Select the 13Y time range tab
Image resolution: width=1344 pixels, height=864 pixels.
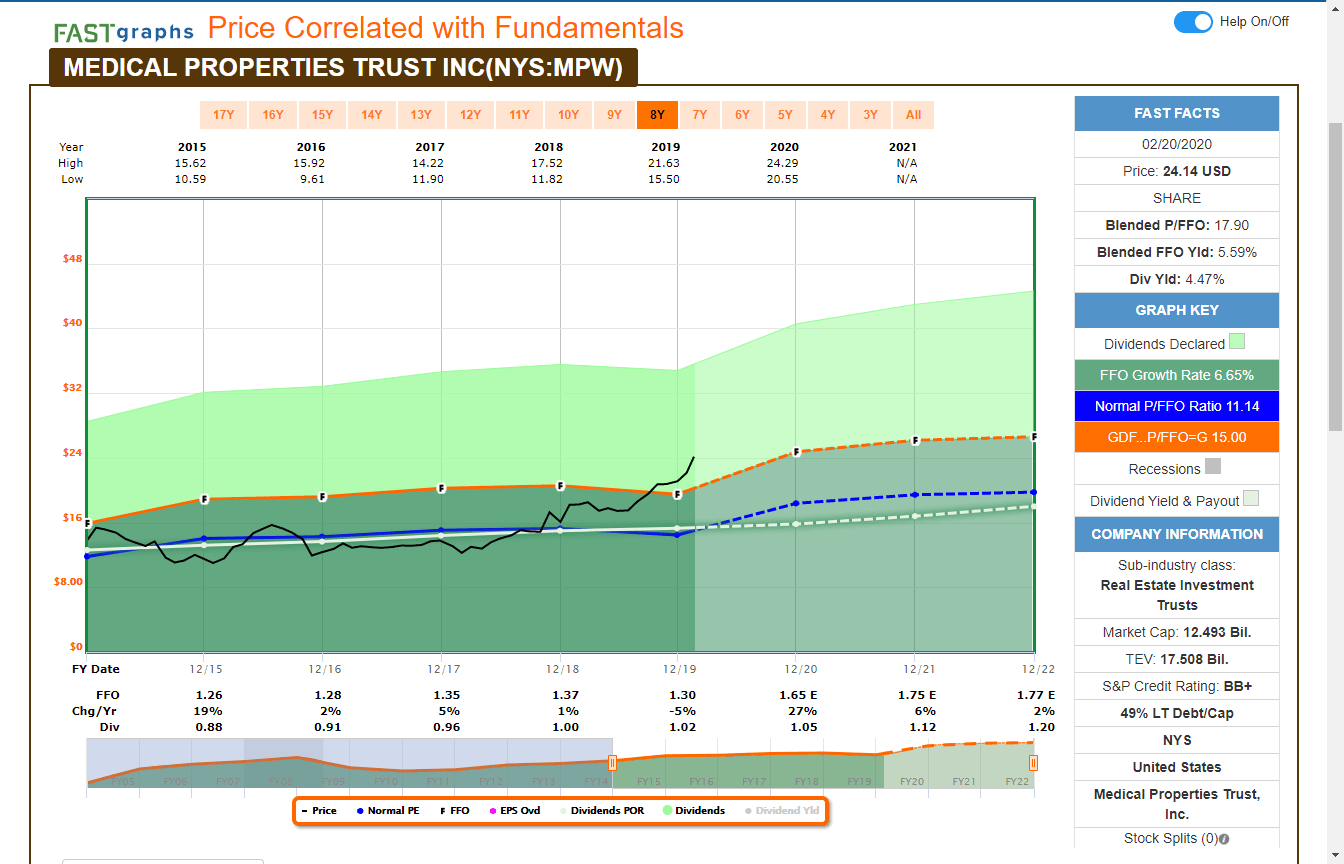[421, 115]
